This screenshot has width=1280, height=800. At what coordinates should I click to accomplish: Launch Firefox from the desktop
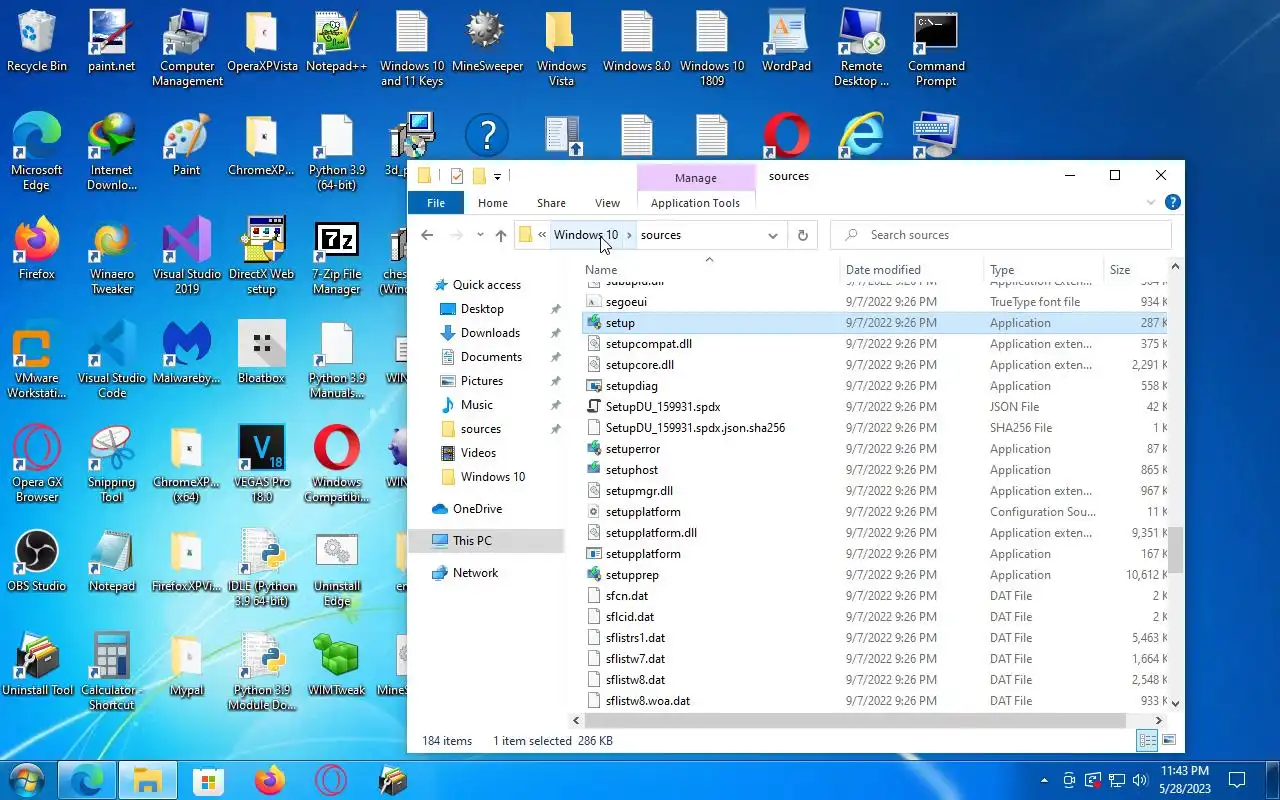[37, 249]
